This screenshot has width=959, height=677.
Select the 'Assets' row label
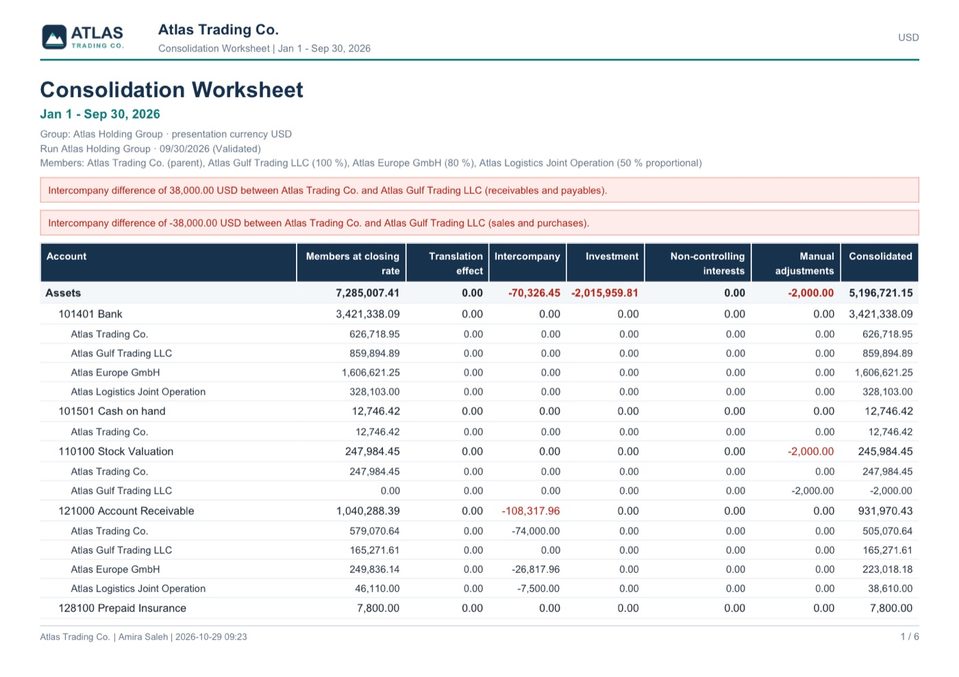(63, 293)
